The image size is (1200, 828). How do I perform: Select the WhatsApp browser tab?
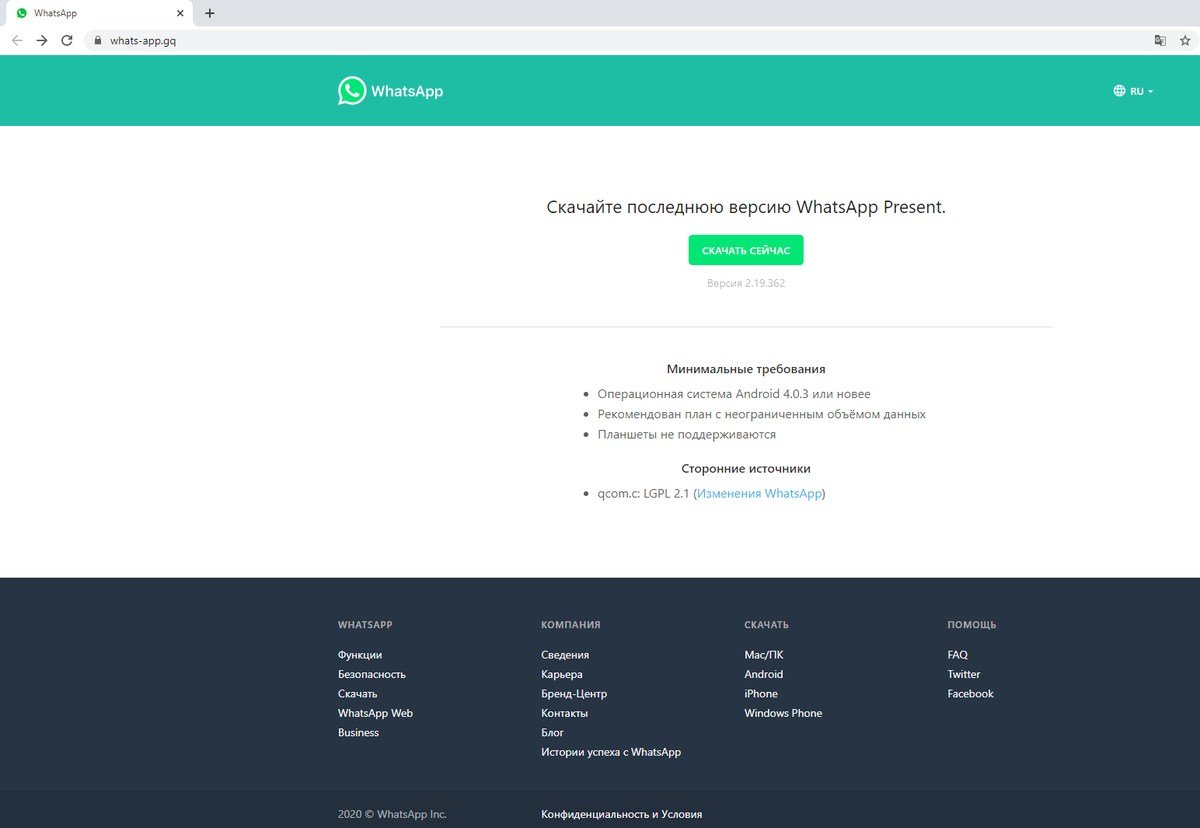click(97, 13)
